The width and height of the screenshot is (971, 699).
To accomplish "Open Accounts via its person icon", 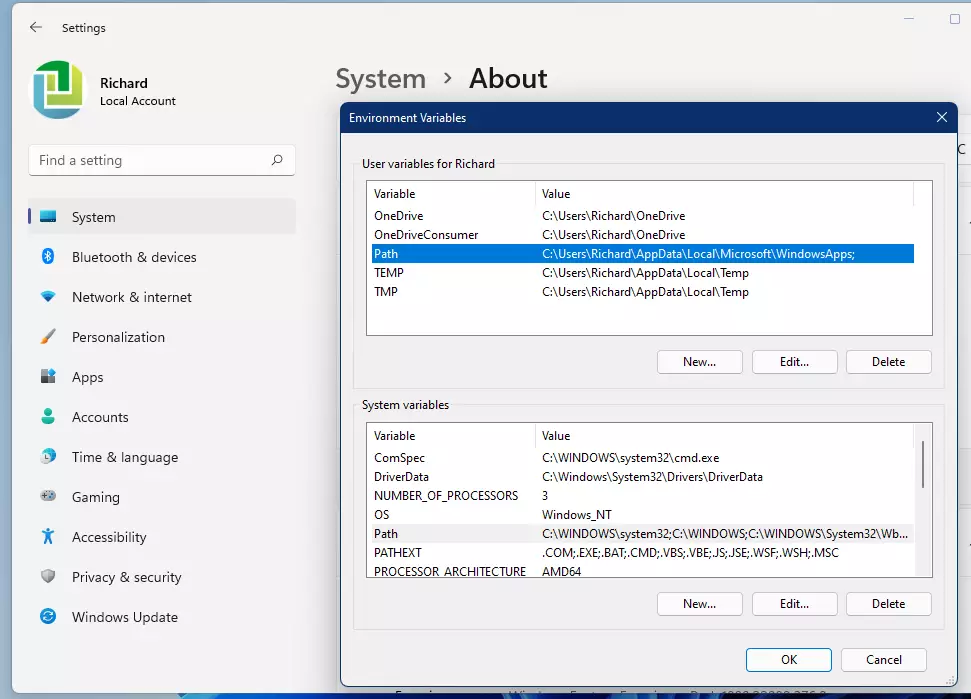I will (x=48, y=416).
